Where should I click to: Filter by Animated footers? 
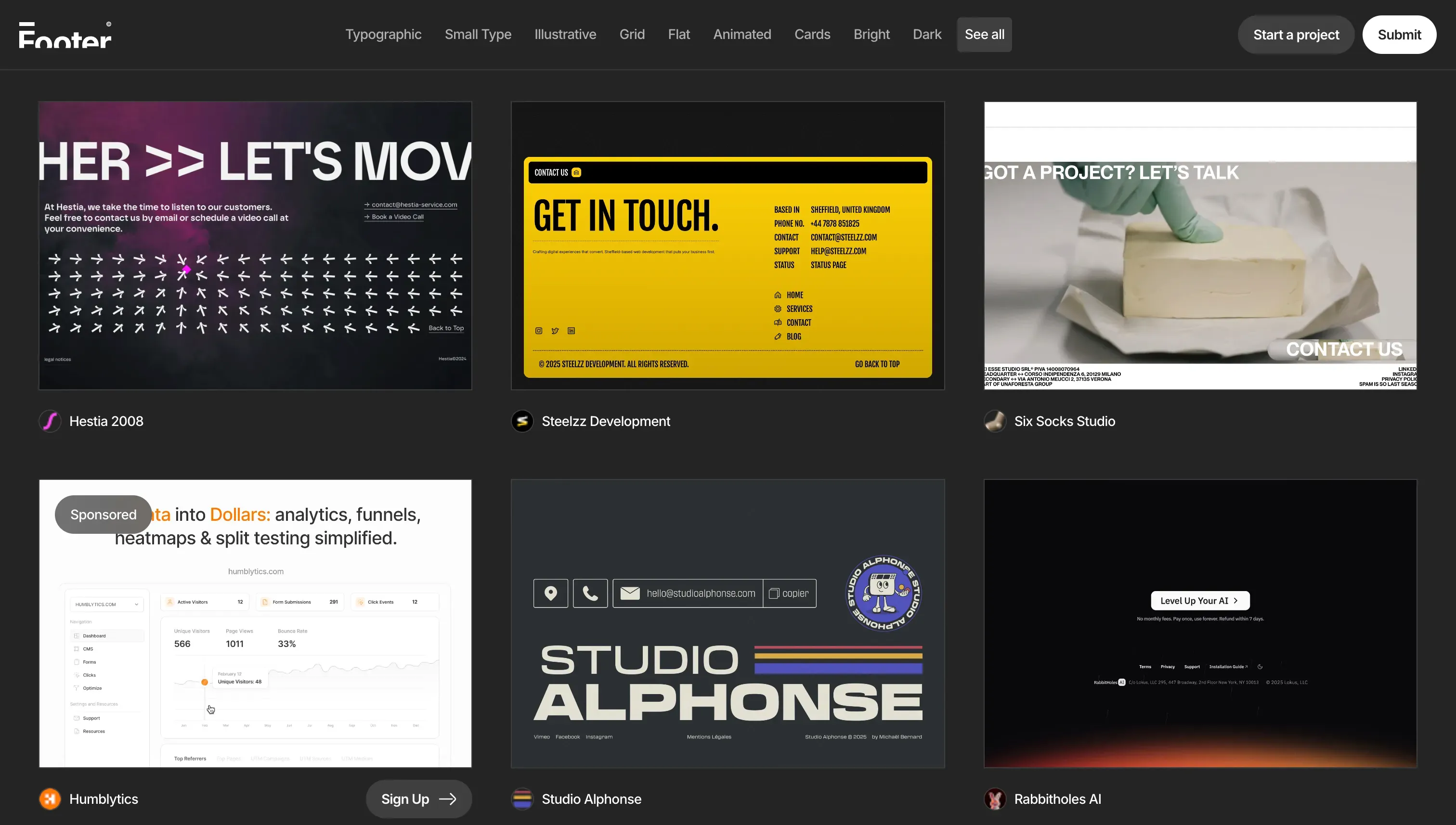point(742,35)
